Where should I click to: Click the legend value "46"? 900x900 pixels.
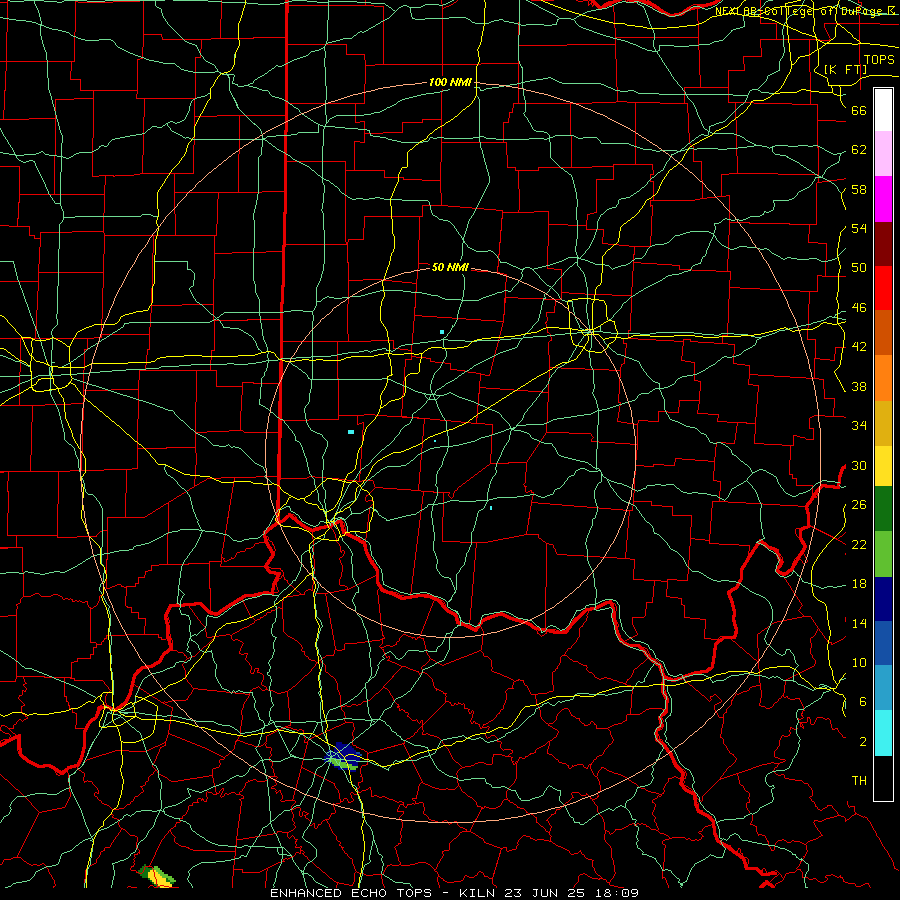[859, 308]
